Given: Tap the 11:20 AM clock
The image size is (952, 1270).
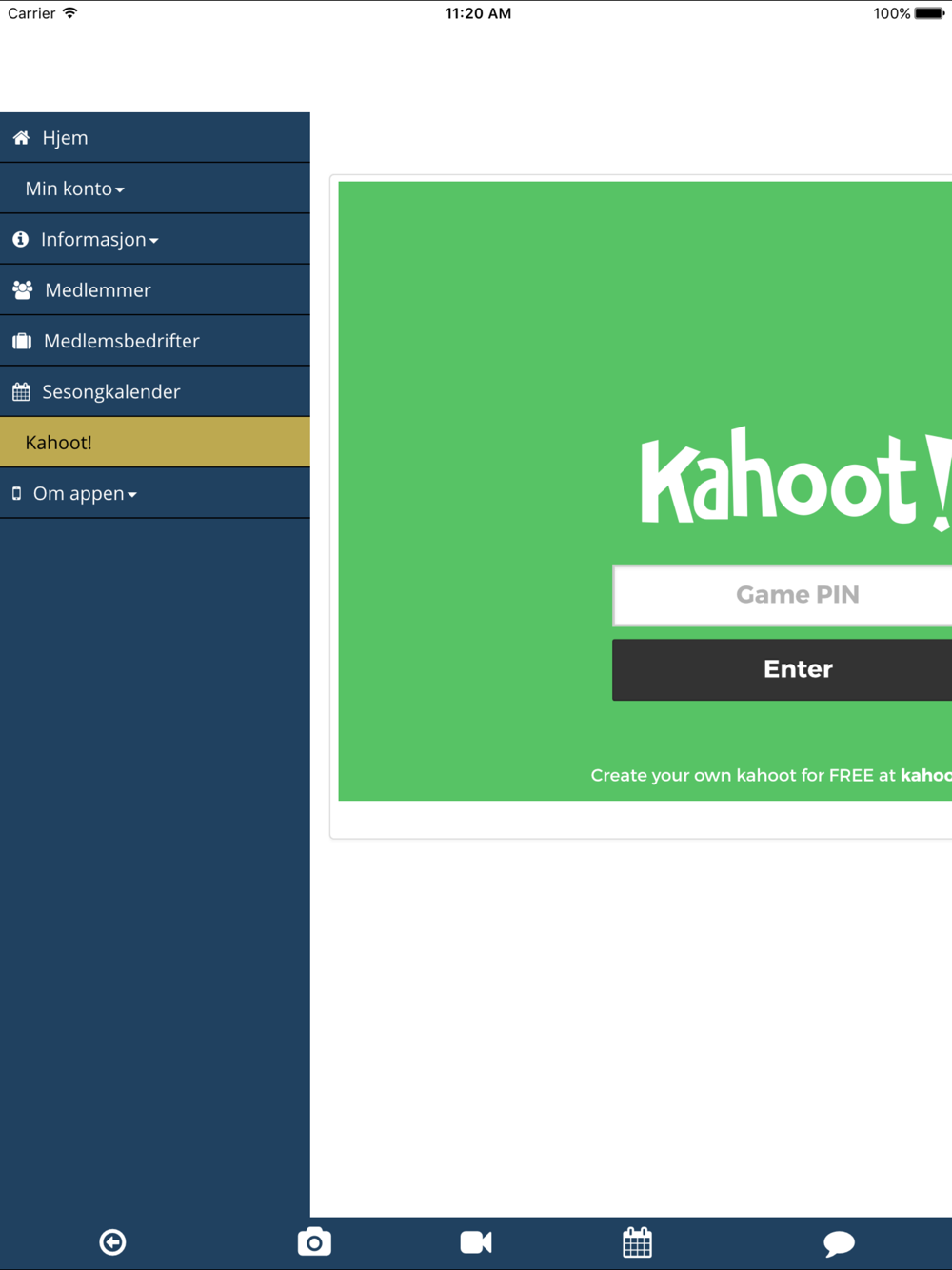Looking at the screenshot, I should [478, 13].
